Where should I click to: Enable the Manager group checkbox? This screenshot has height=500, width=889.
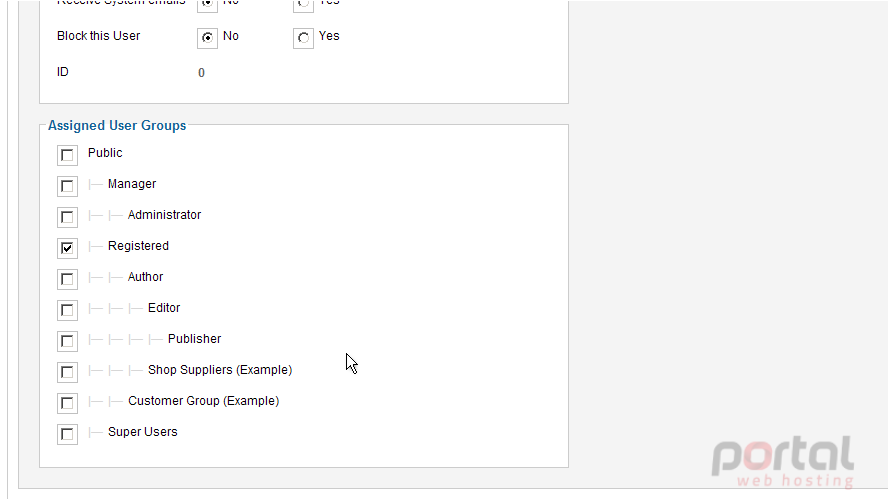pyautogui.click(x=67, y=186)
